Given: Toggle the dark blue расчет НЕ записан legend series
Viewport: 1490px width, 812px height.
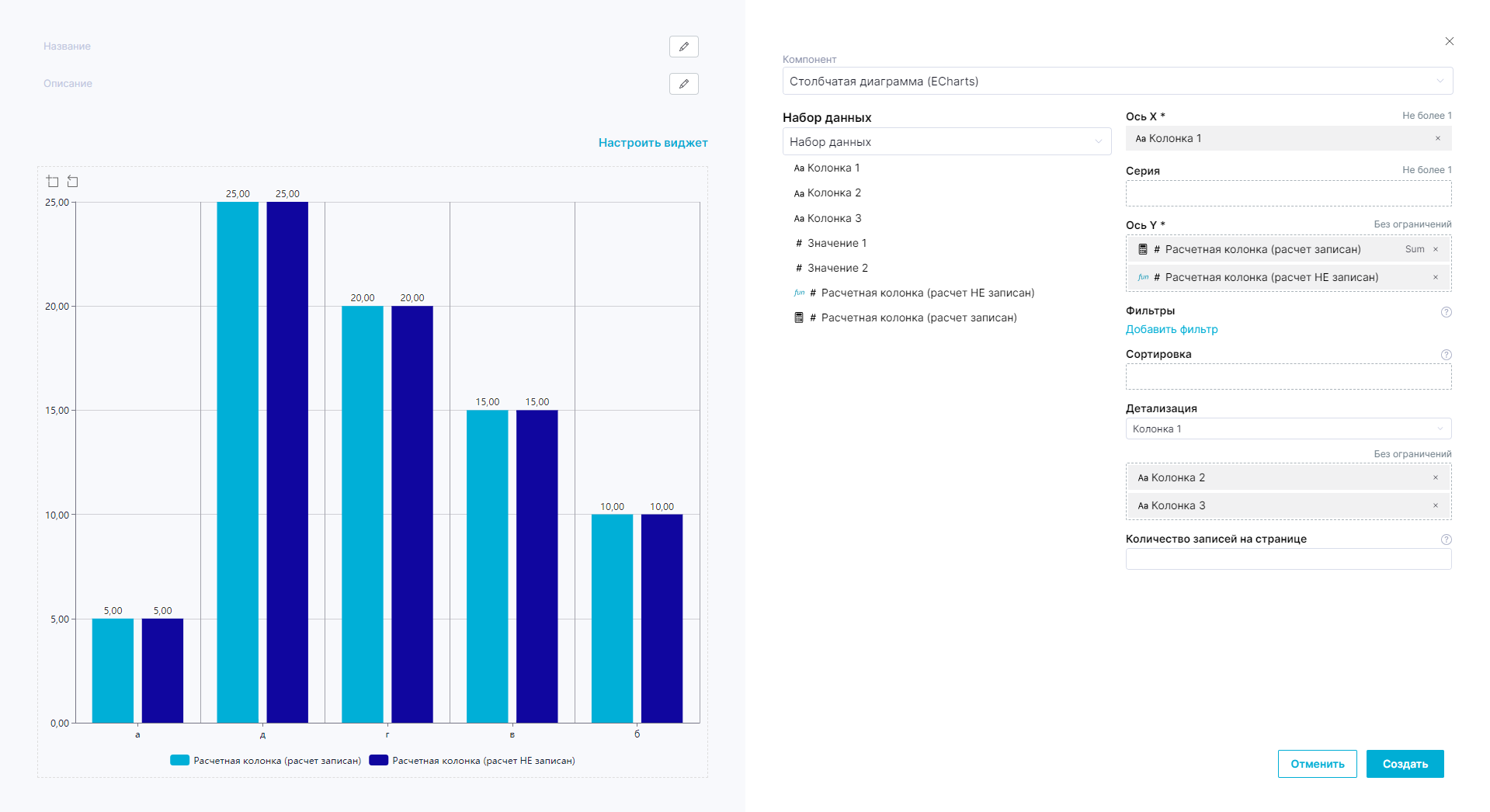Looking at the screenshot, I should coord(472,761).
